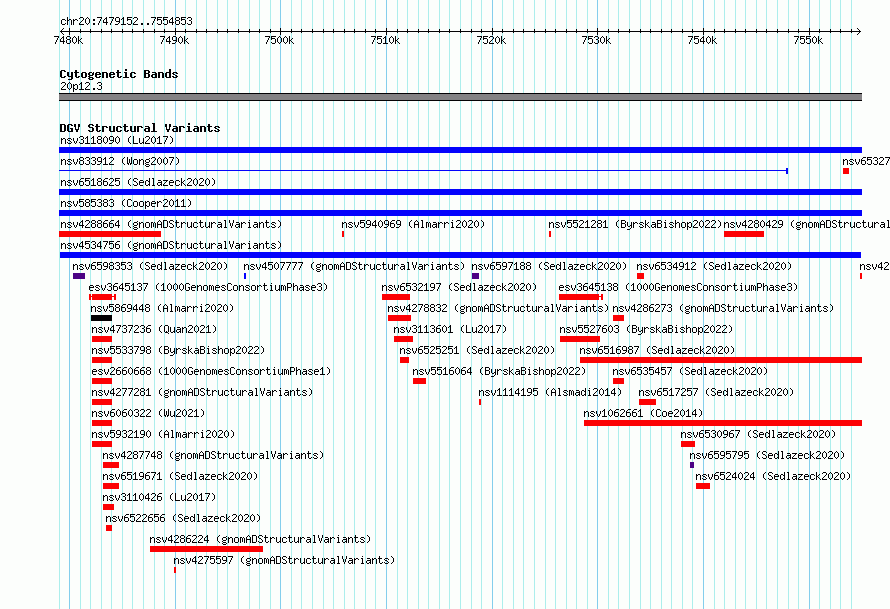Select nsv5533798 (ByrskaBishop2022) label

click(x=178, y=350)
